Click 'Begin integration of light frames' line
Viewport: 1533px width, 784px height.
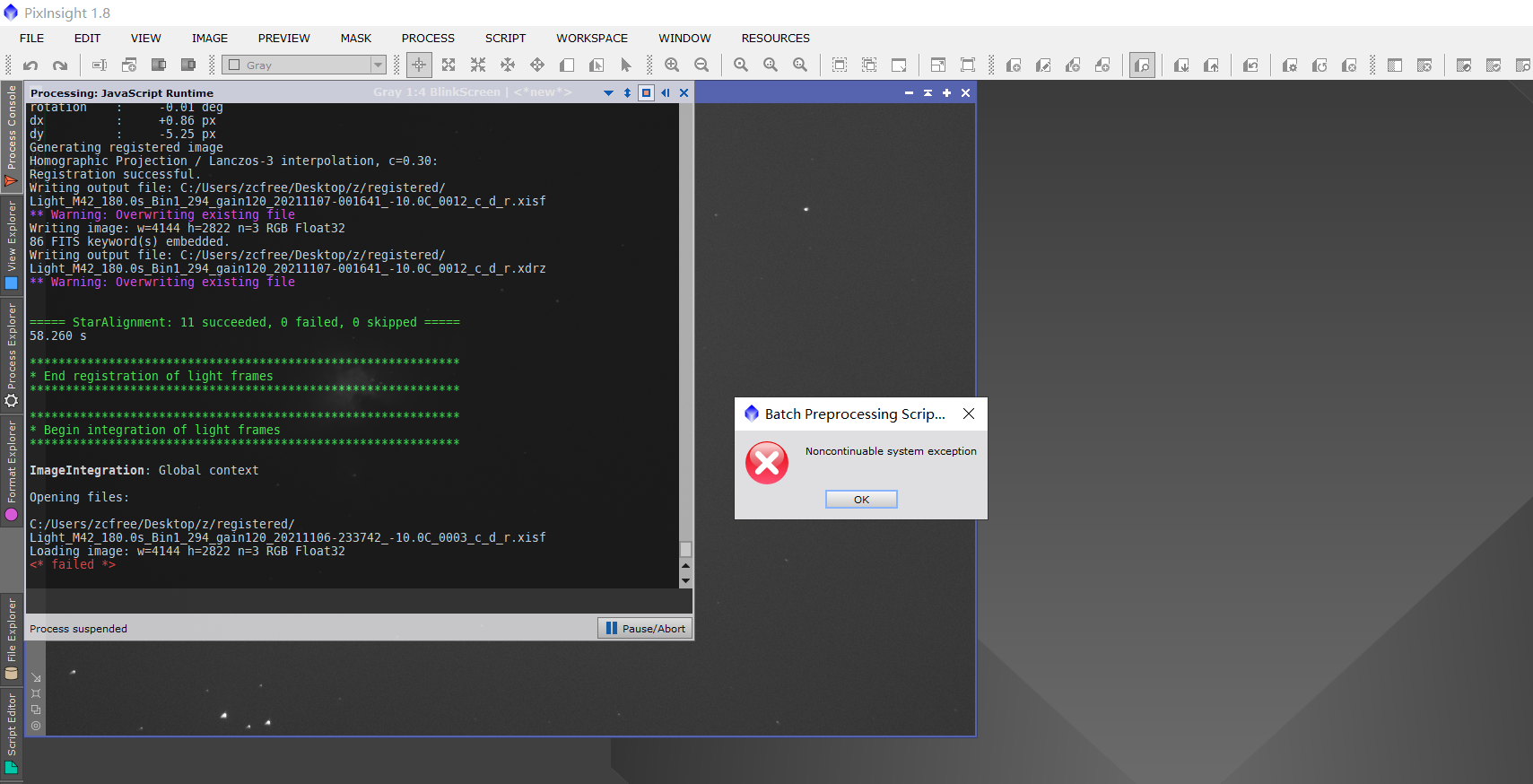click(x=155, y=430)
